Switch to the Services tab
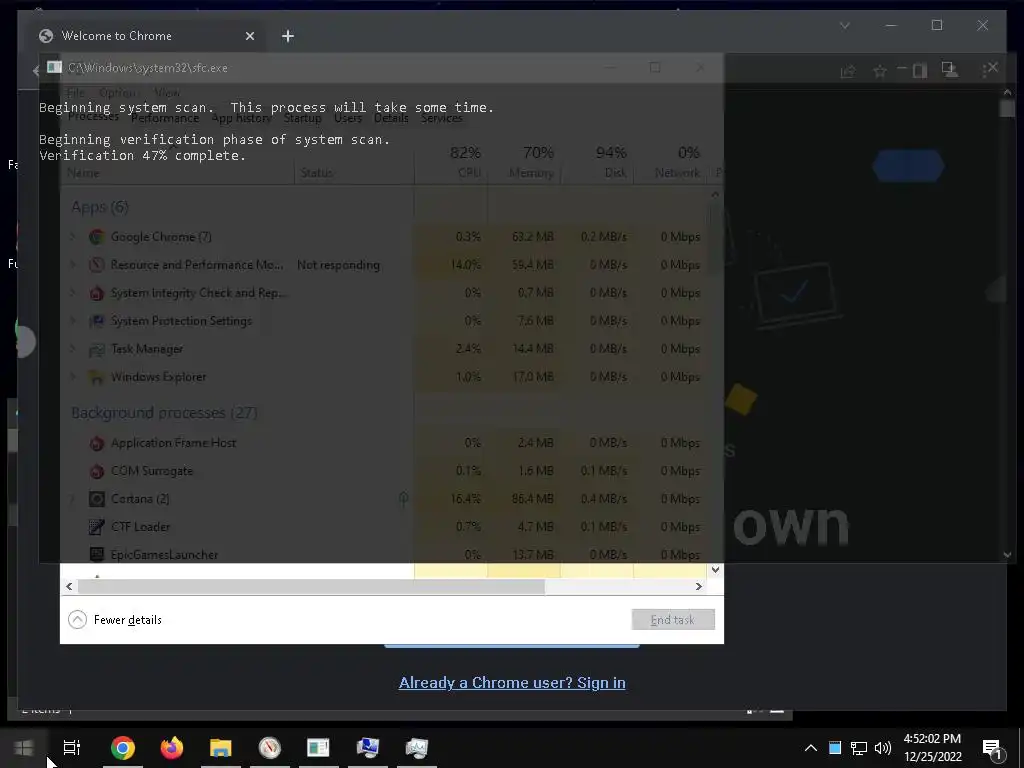 (441, 118)
